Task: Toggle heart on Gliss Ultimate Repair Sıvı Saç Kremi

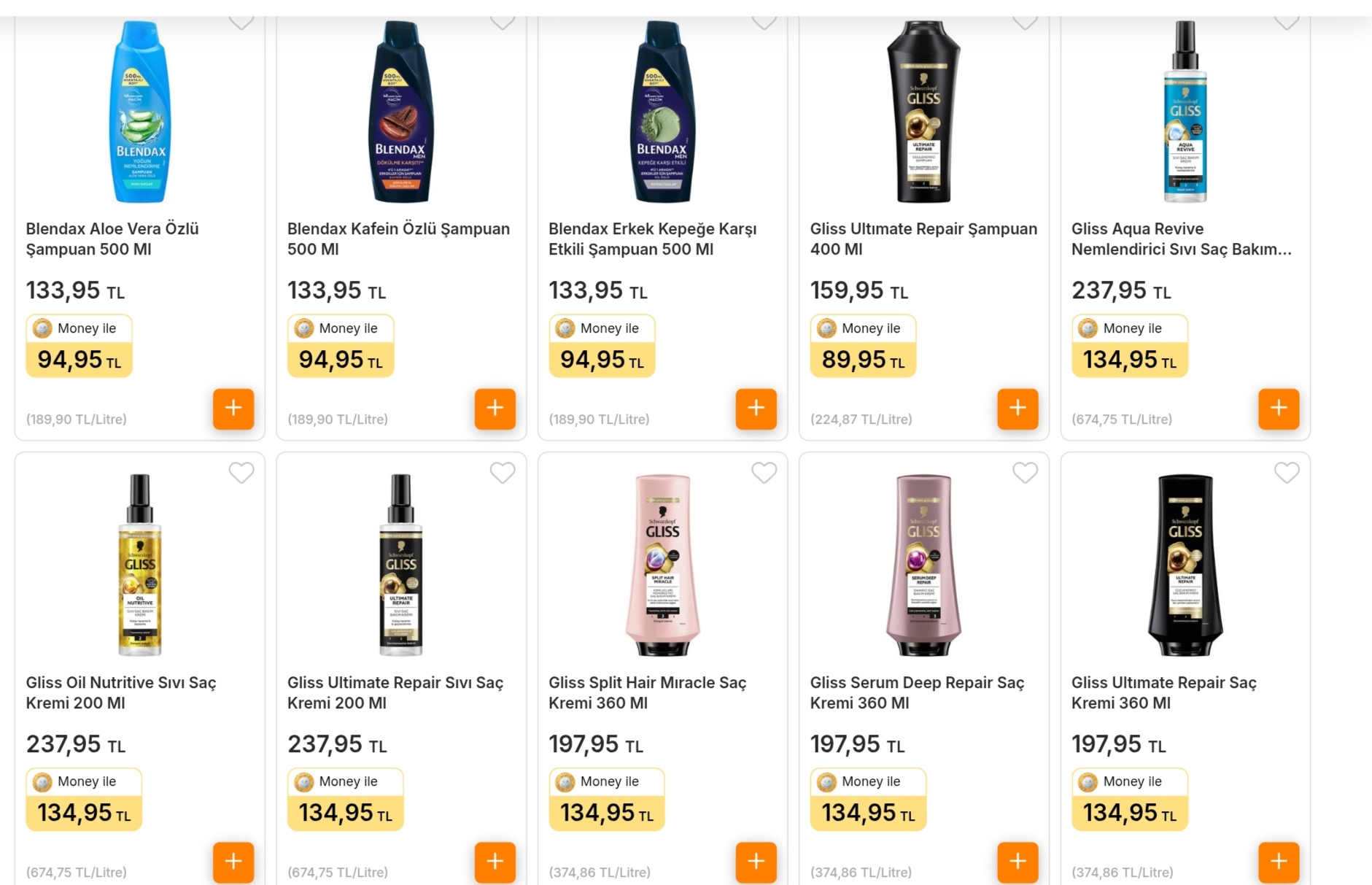Action: [x=503, y=473]
